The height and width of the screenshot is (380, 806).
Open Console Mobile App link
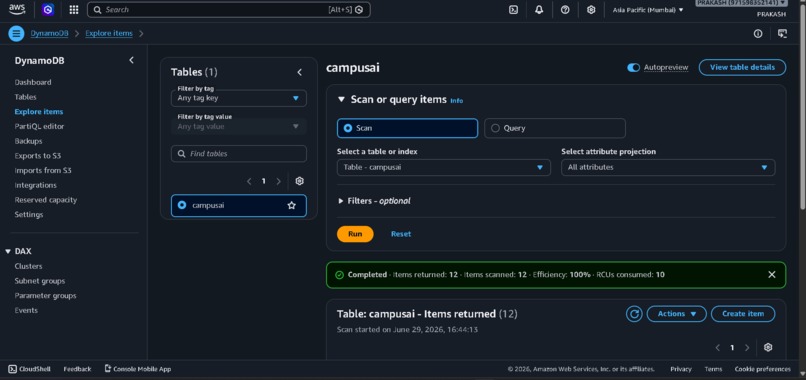(137, 369)
